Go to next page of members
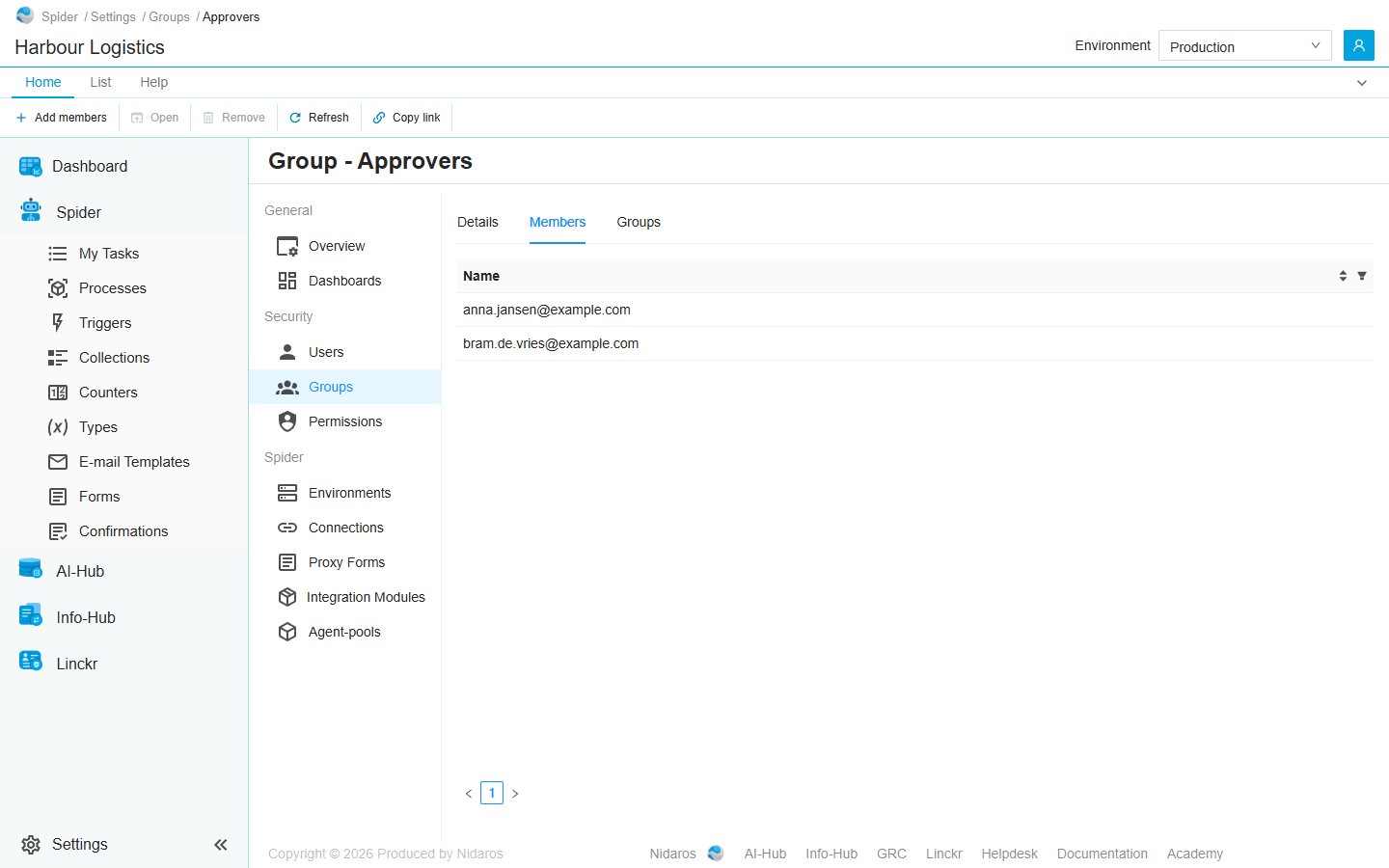This screenshot has height=868, width=1389. coord(515,794)
